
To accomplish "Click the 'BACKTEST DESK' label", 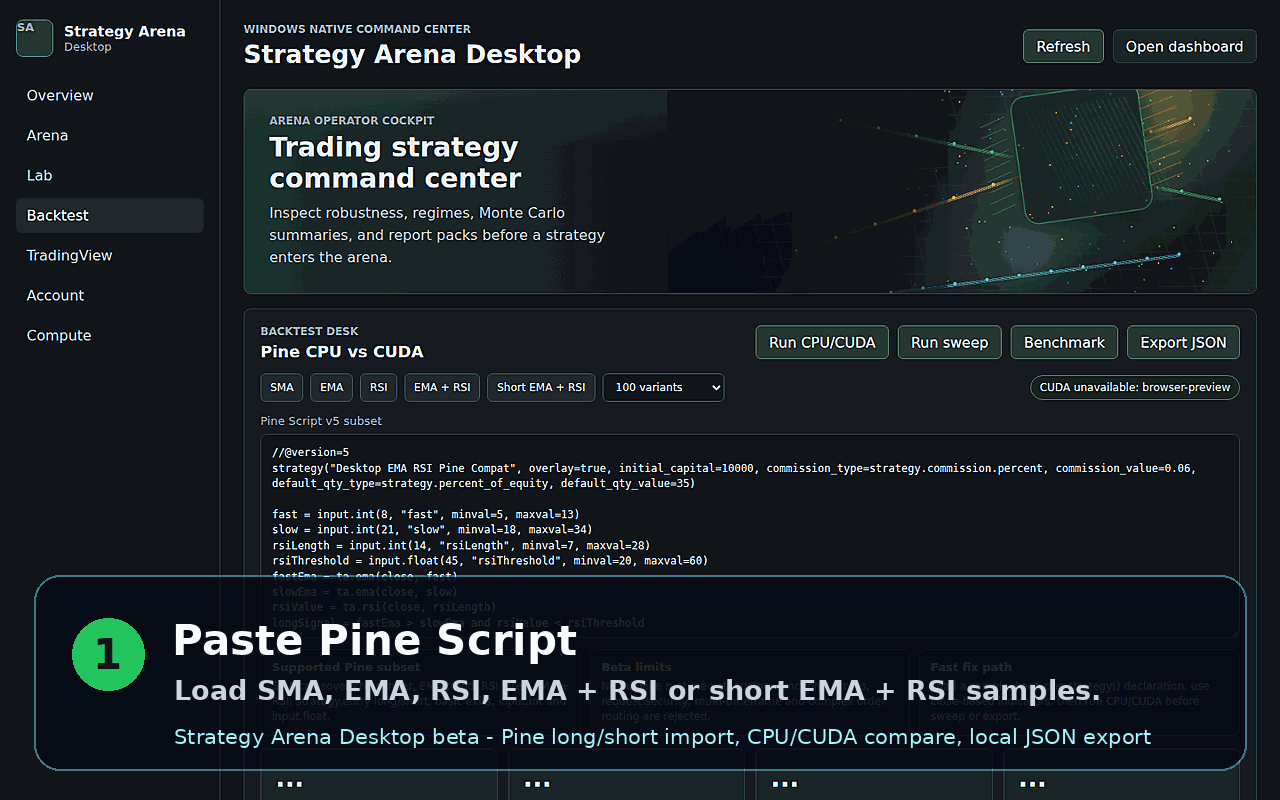I will (309, 331).
